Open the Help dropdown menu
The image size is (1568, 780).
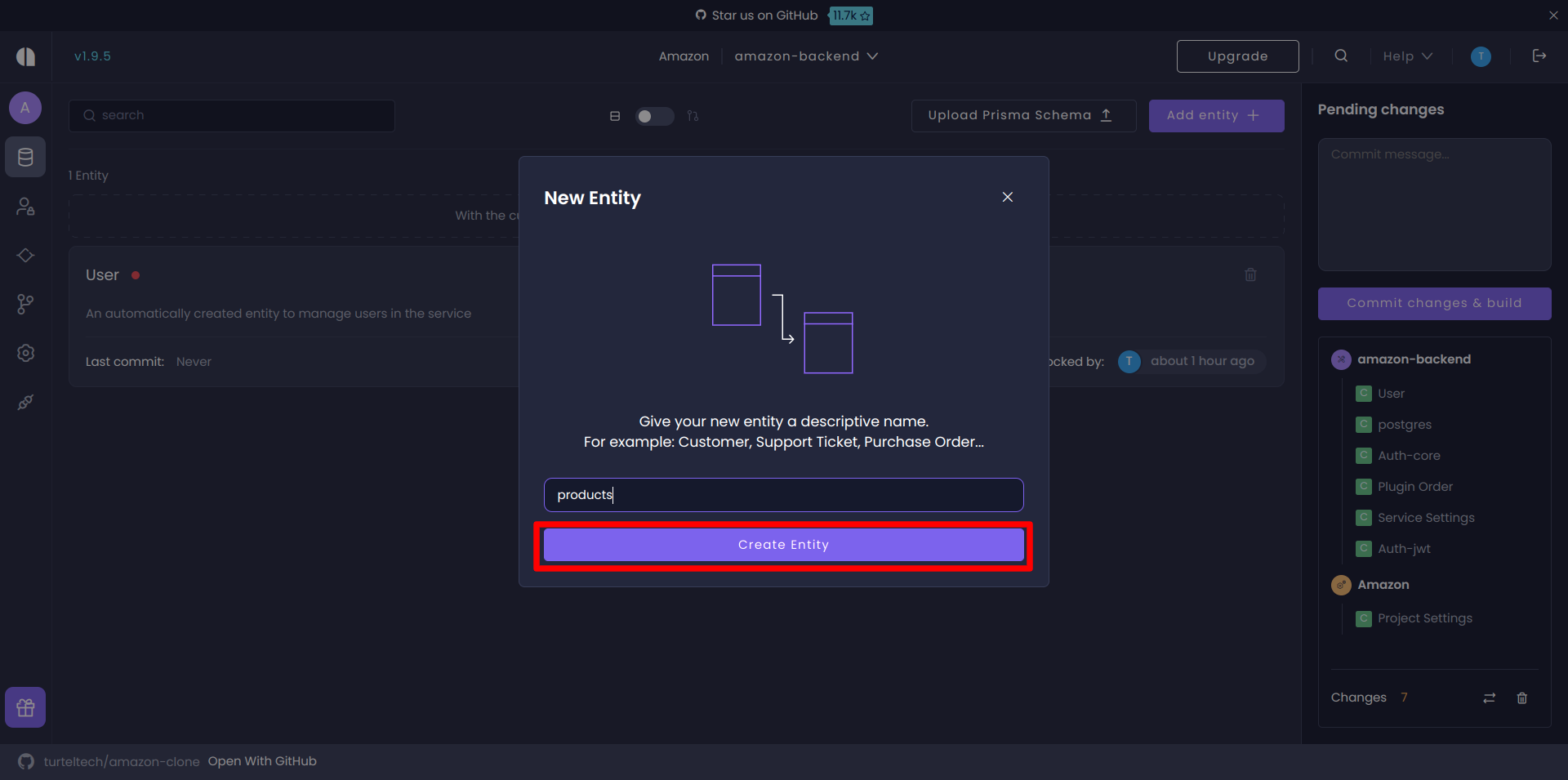pyautogui.click(x=1406, y=56)
